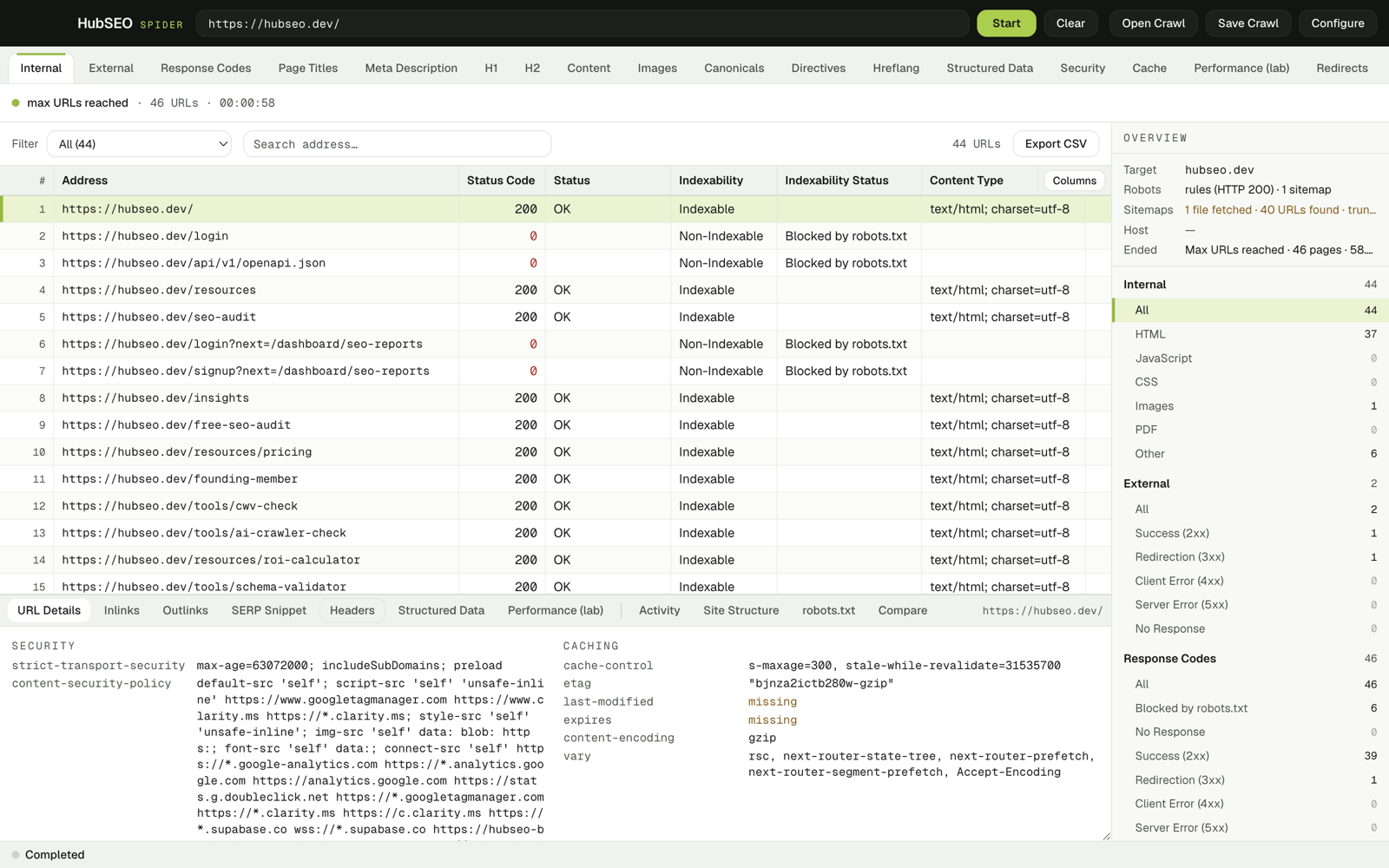
Task: Sort by Status Code column header
Action: tap(501, 181)
